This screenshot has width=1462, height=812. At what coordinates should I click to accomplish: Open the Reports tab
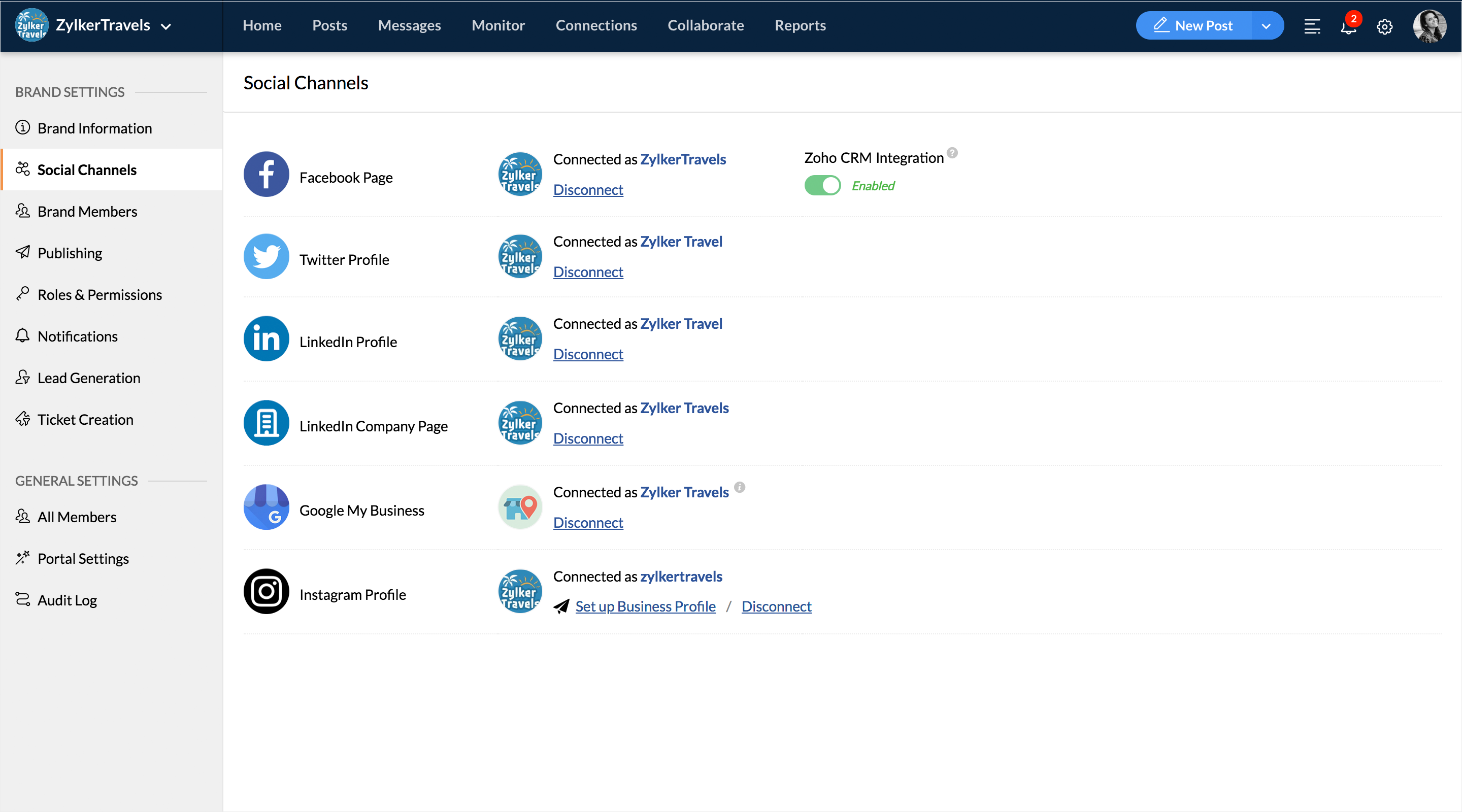point(800,25)
